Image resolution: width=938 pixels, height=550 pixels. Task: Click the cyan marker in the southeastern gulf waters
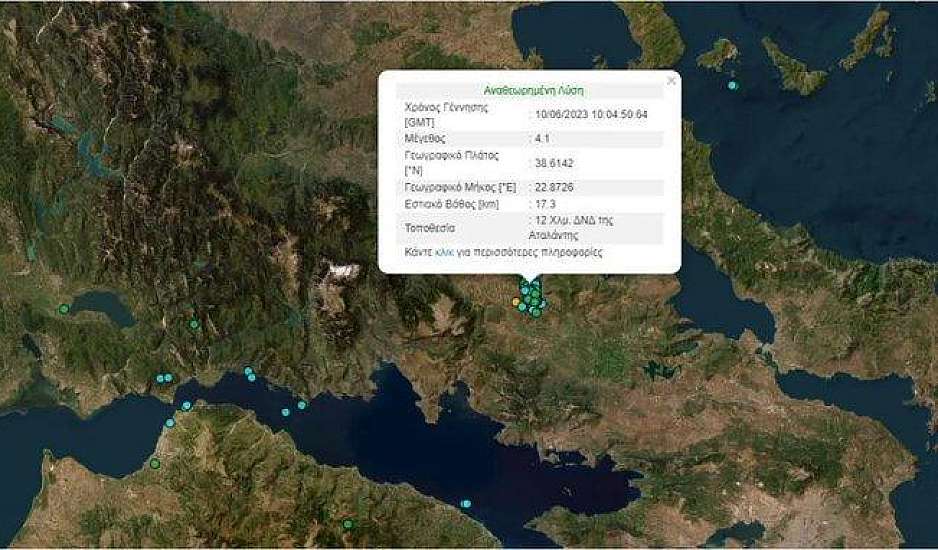(x=466, y=503)
